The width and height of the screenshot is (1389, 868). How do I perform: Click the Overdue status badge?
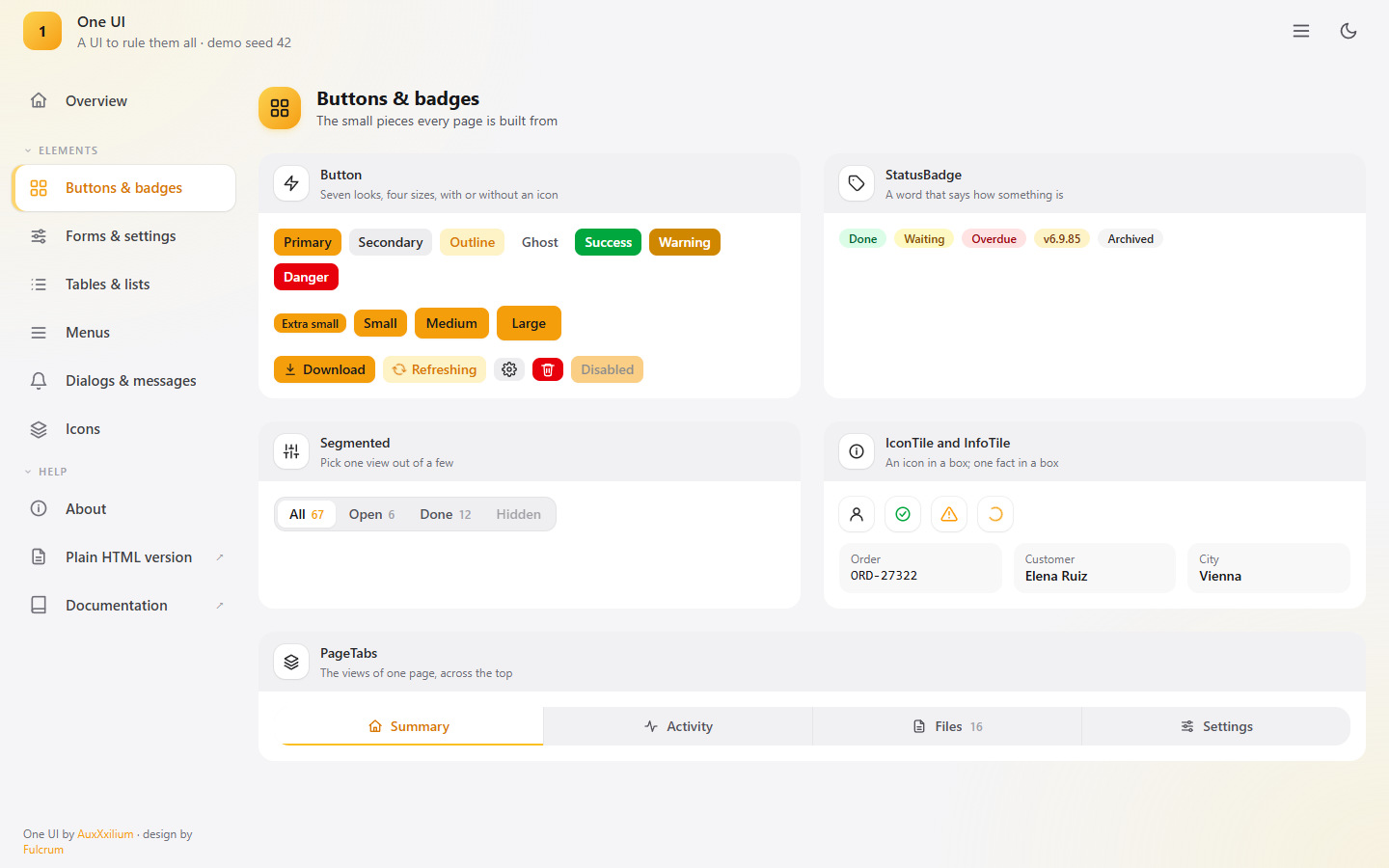tap(994, 239)
